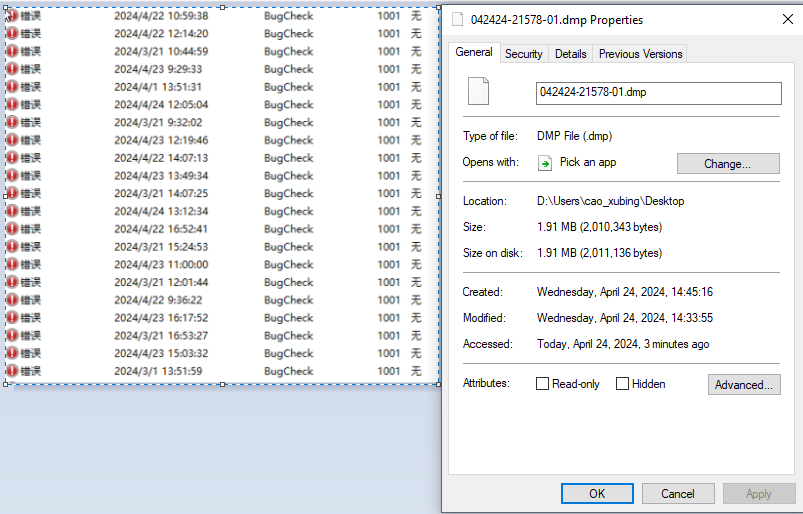The height and width of the screenshot is (514, 803).
Task: Click error icon for 2024/3/21 16:53:27 row
Action: pyautogui.click(x=12, y=335)
